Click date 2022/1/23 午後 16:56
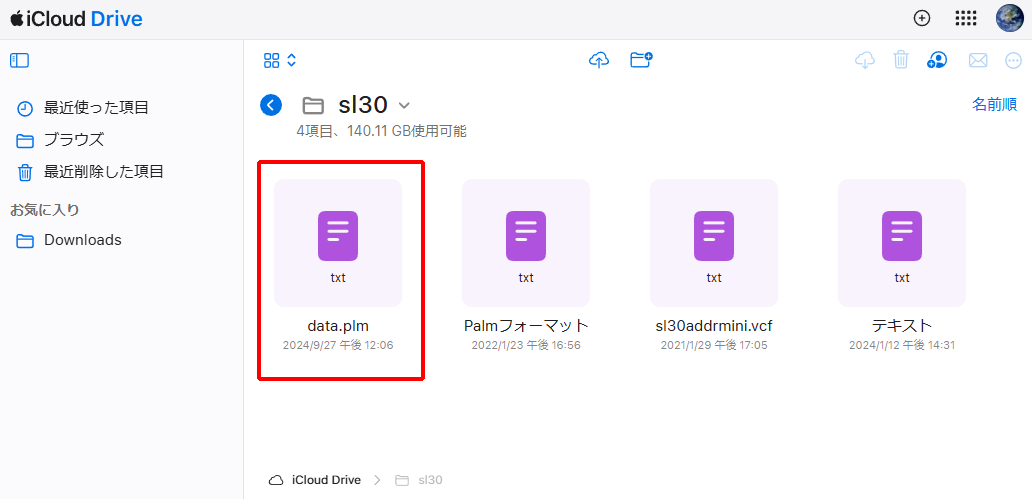Image resolution: width=1032 pixels, height=499 pixels. click(x=526, y=345)
